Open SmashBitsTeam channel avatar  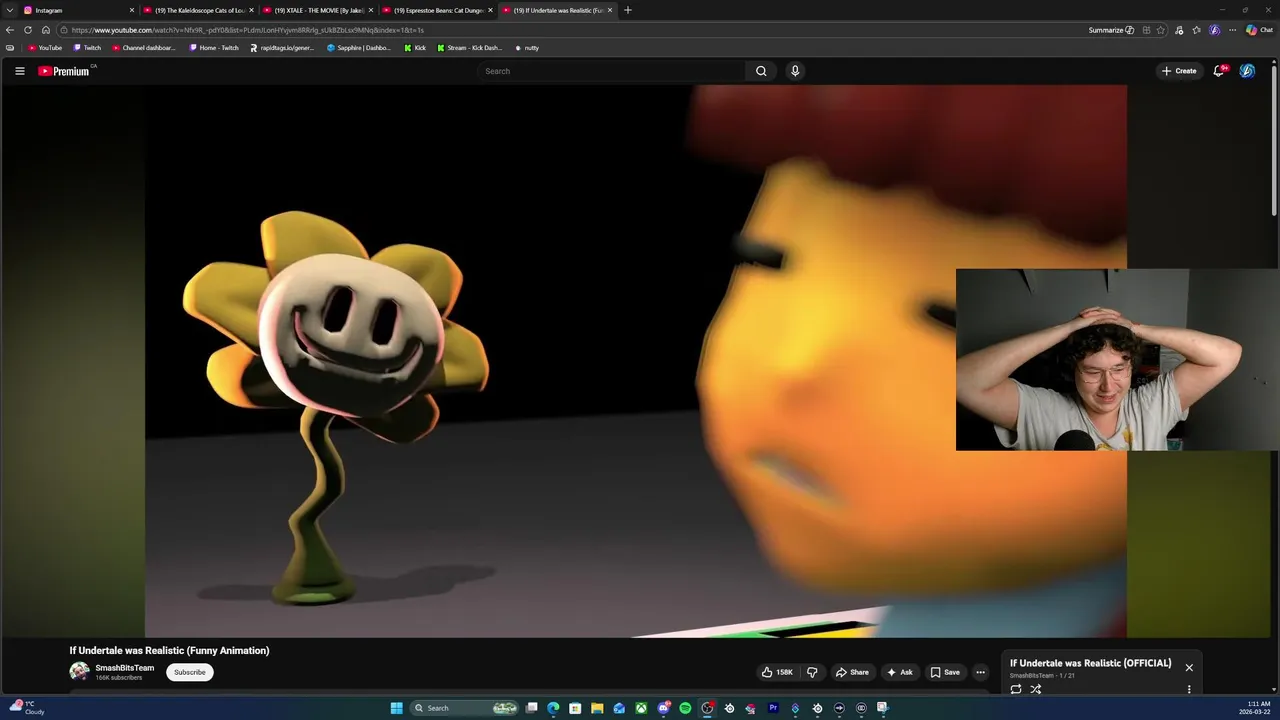[79, 671]
